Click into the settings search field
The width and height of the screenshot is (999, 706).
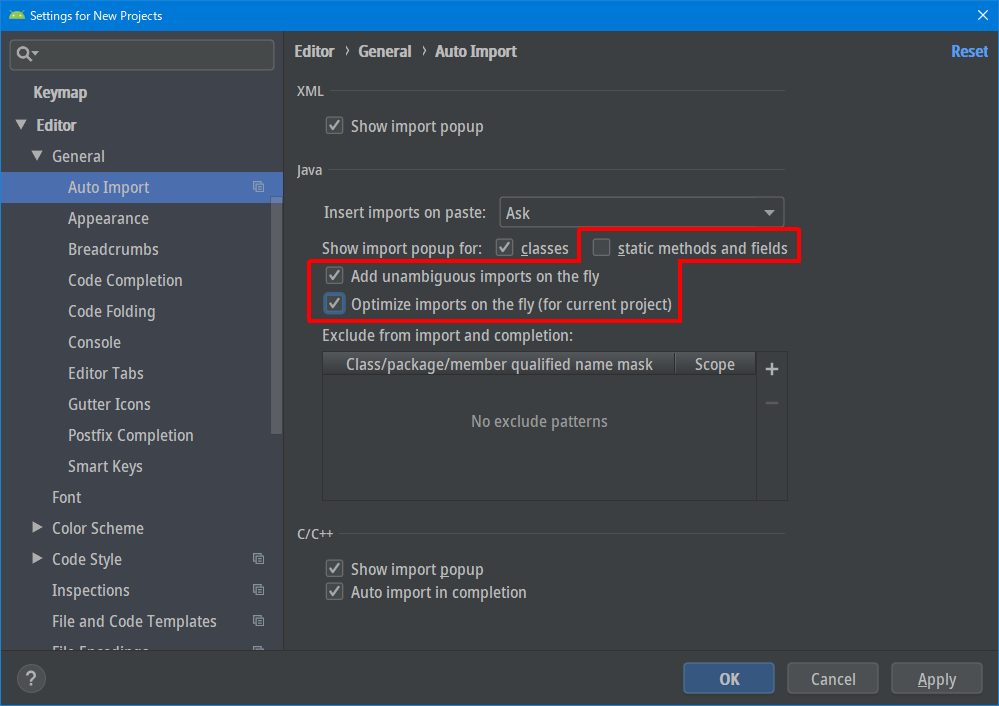[x=142, y=54]
